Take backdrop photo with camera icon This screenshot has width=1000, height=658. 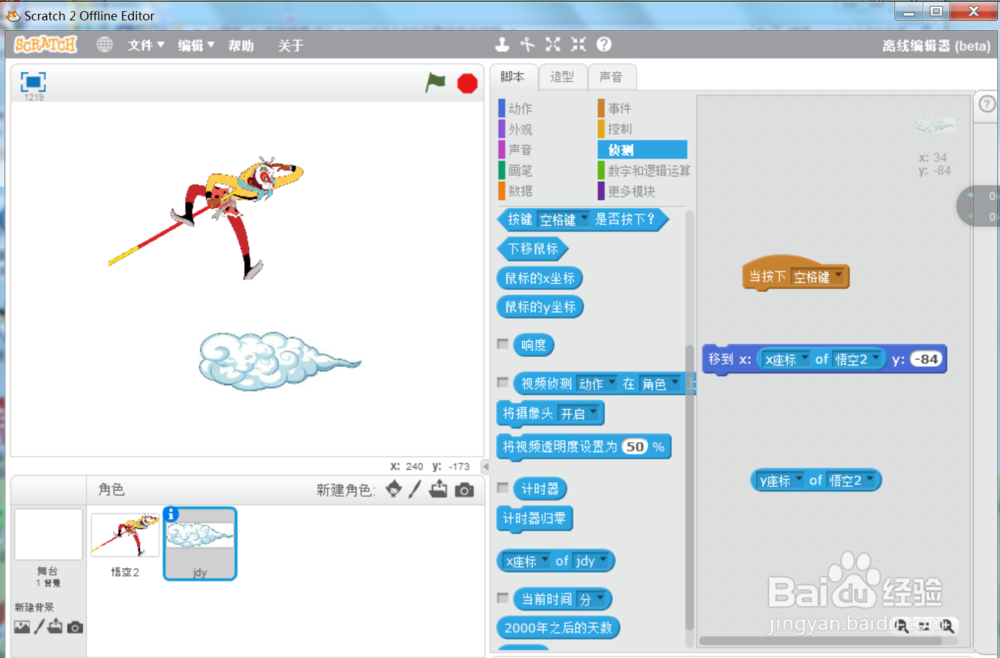click(75, 627)
